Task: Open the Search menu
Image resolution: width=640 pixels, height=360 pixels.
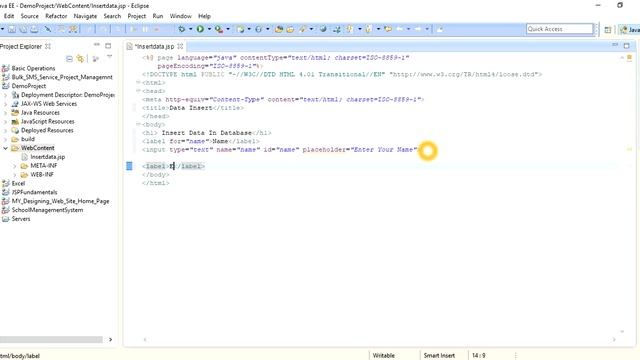Action: tap(112, 16)
